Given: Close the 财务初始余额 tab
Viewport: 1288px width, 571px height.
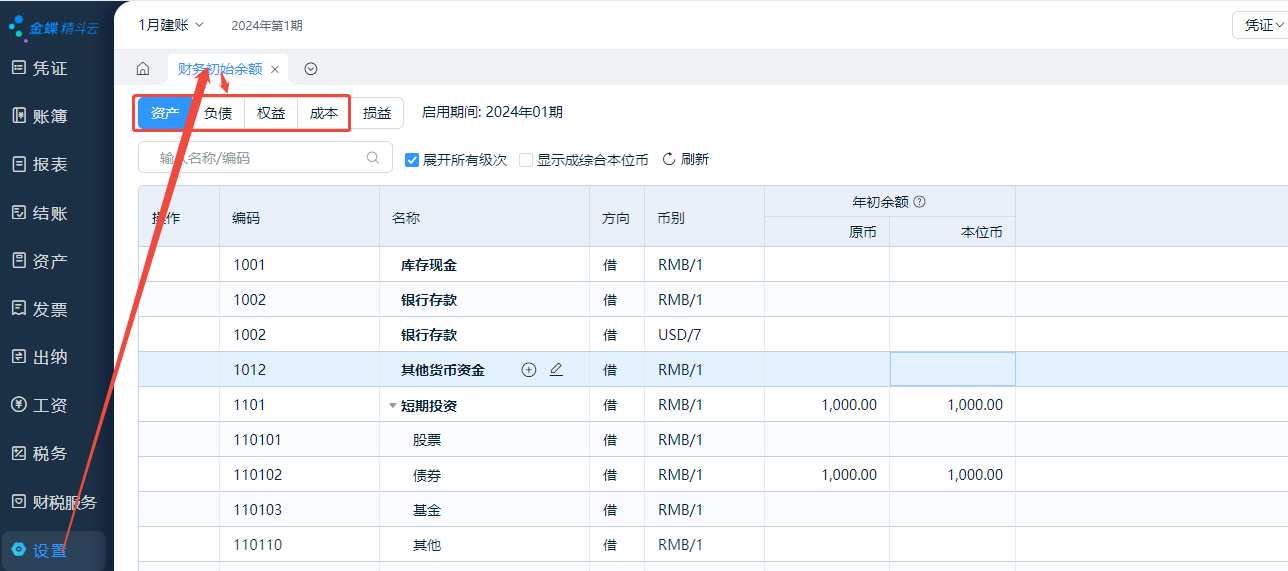Looking at the screenshot, I should [x=275, y=70].
